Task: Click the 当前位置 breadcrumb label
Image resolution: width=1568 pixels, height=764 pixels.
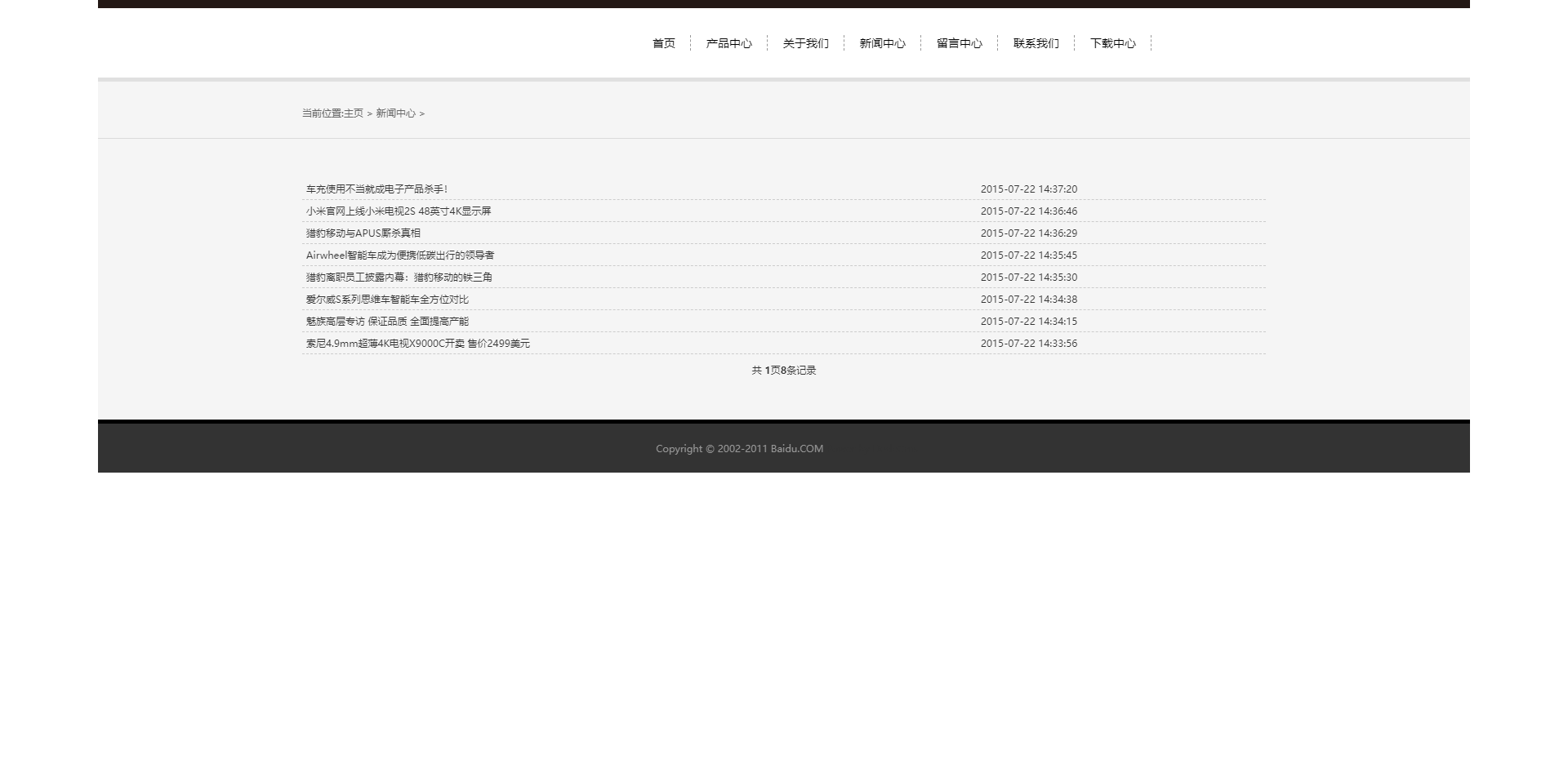Action: (323, 113)
